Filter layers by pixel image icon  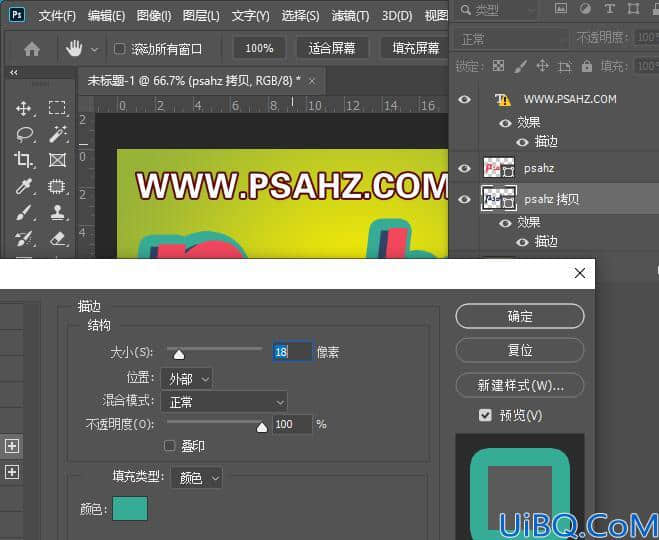click(561, 8)
